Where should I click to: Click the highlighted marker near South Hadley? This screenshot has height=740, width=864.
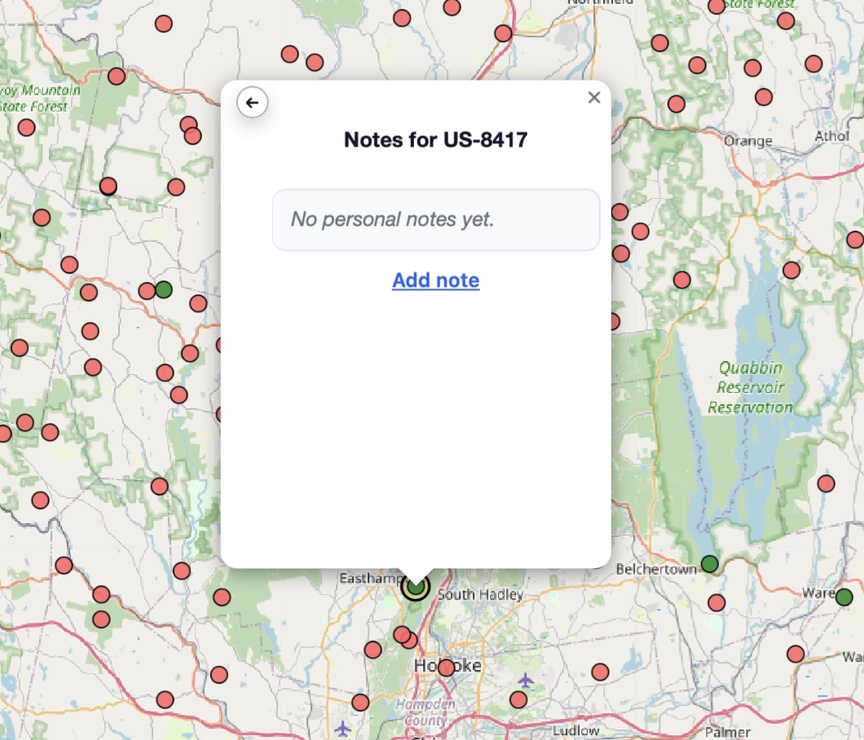pyautogui.click(x=415, y=587)
